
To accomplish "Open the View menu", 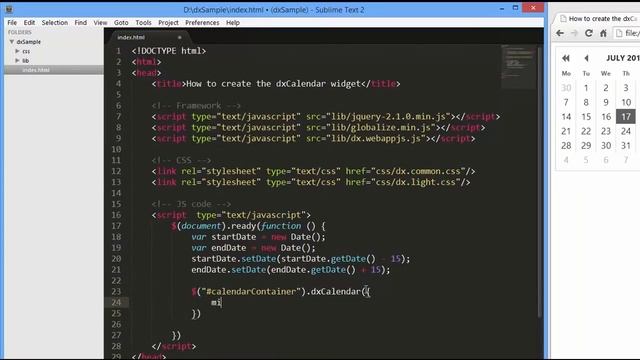I will (x=100, y=22).
